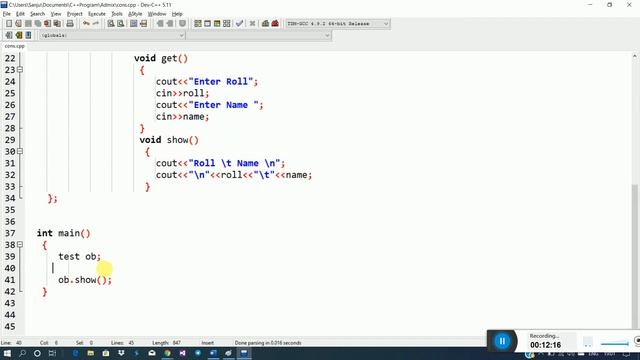Start debugging with the checkmark icon

coord(240,24)
